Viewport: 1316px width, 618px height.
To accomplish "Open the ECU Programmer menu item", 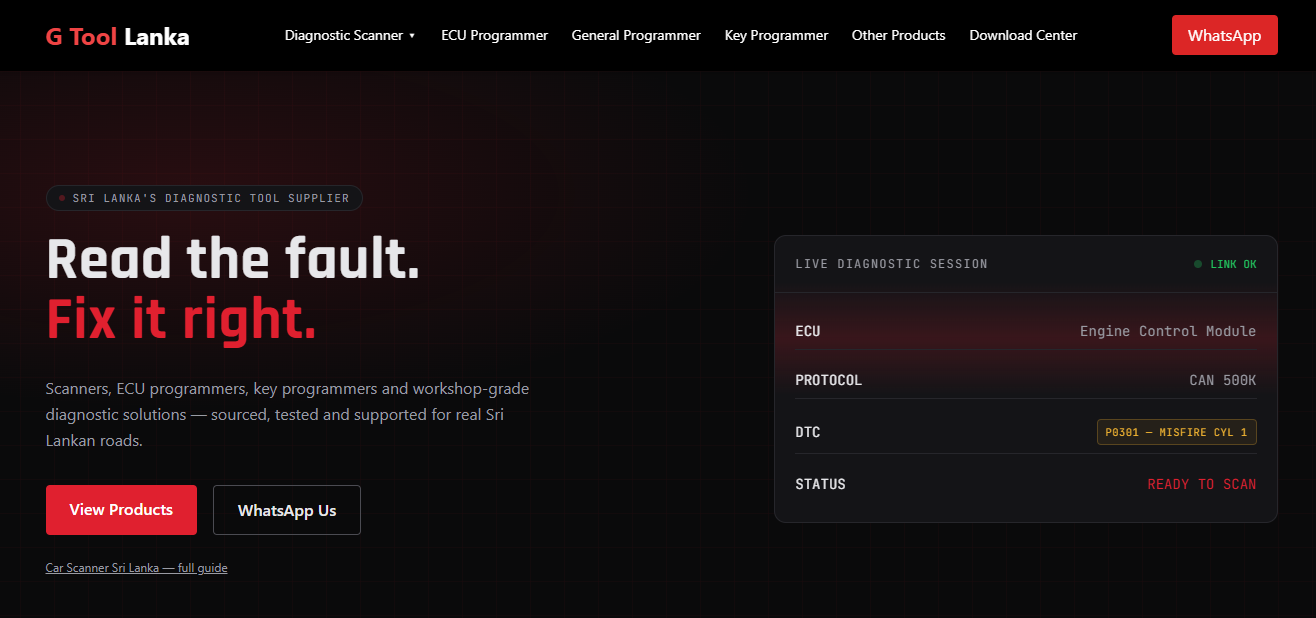I will pyautogui.click(x=494, y=35).
